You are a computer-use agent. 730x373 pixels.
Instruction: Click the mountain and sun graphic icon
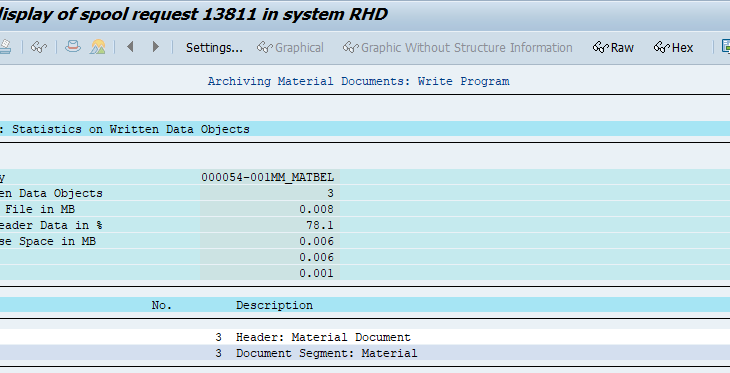(x=98, y=47)
